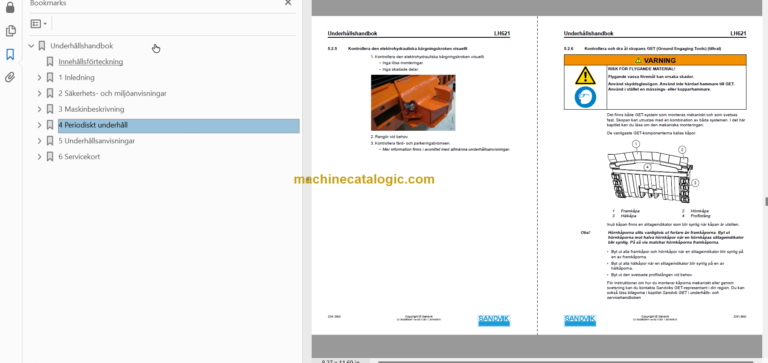
Task: Expand the 4 Periodiskt underhåll bookmark
Action: tap(40, 125)
